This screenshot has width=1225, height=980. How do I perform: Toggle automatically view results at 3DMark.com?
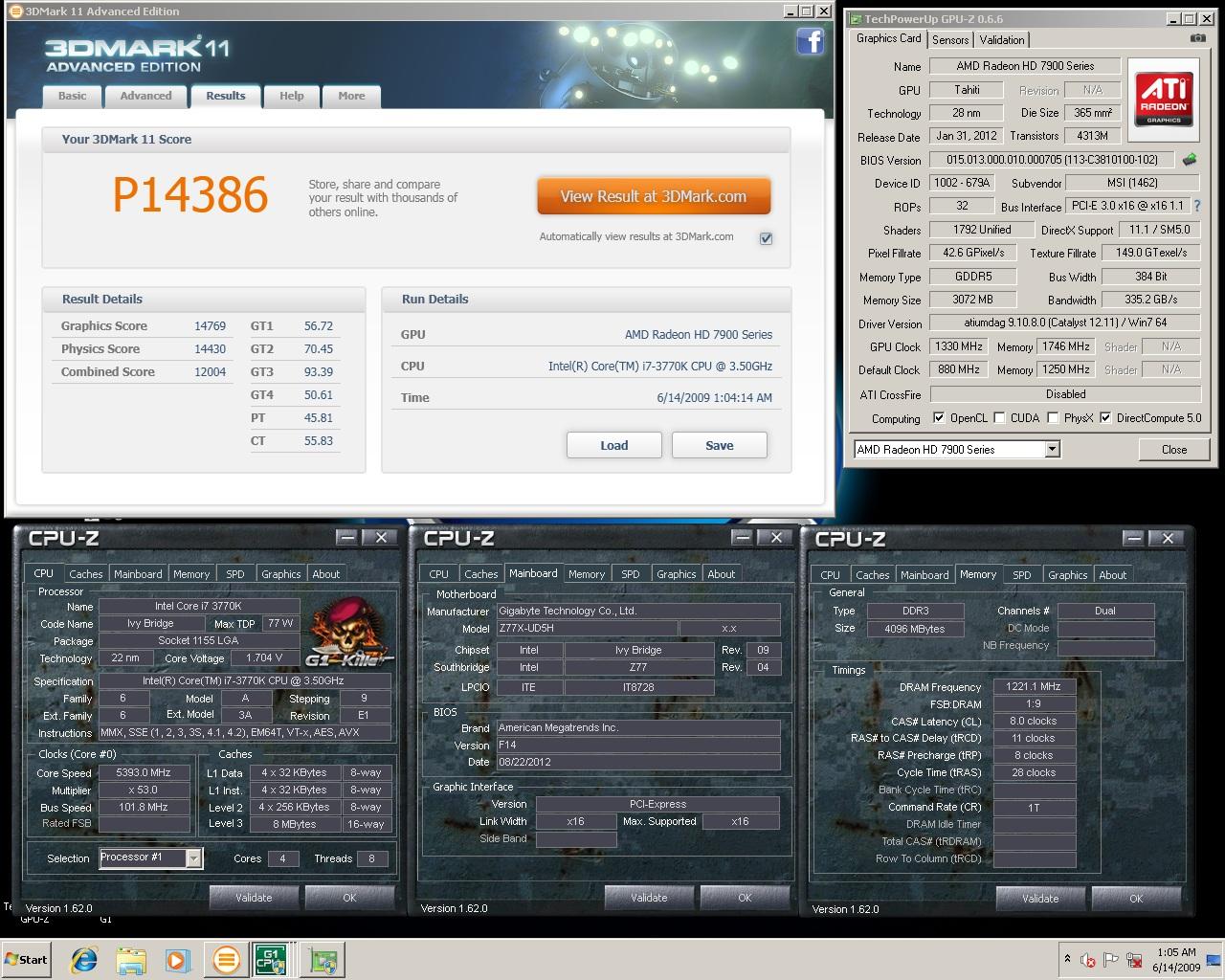tap(766, 238)
